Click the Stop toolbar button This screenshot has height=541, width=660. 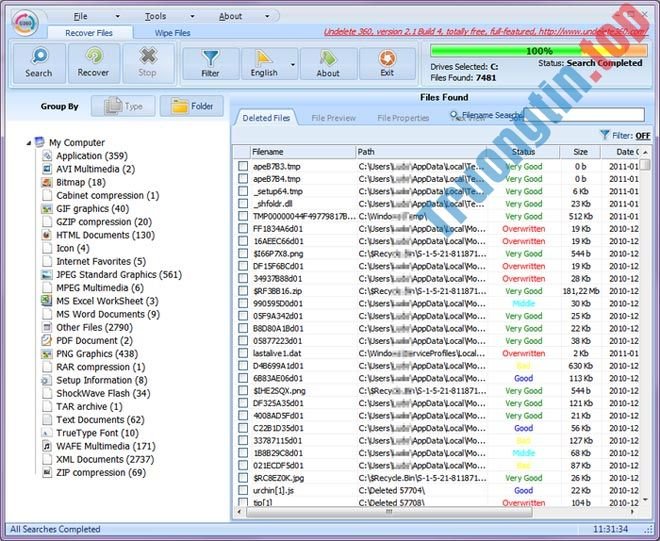148,63
